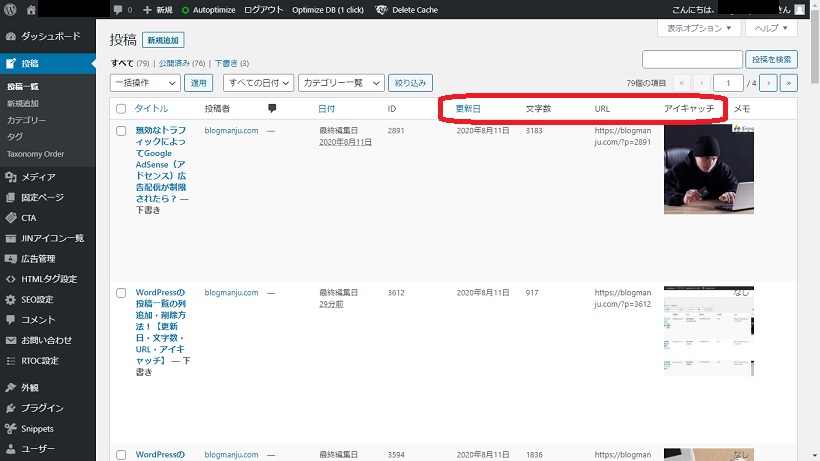The height and width of the screenshot is (461, 820).
Task: Open the すべての日付 date filter dropdown
Action: click(258, 83)
